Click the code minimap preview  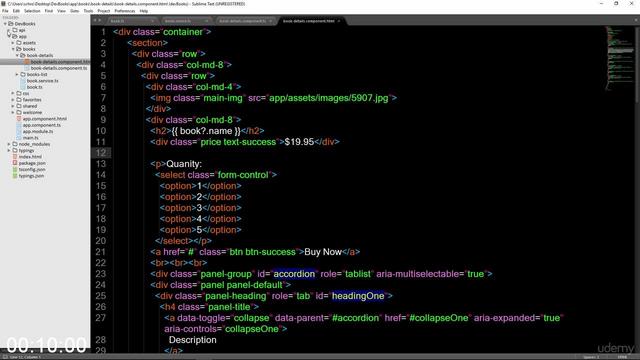pos(620,57)
